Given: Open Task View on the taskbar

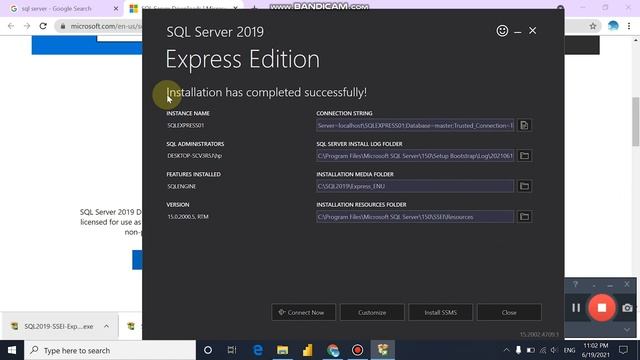Looking at the screenshot, I should click(x=232, y=350).
